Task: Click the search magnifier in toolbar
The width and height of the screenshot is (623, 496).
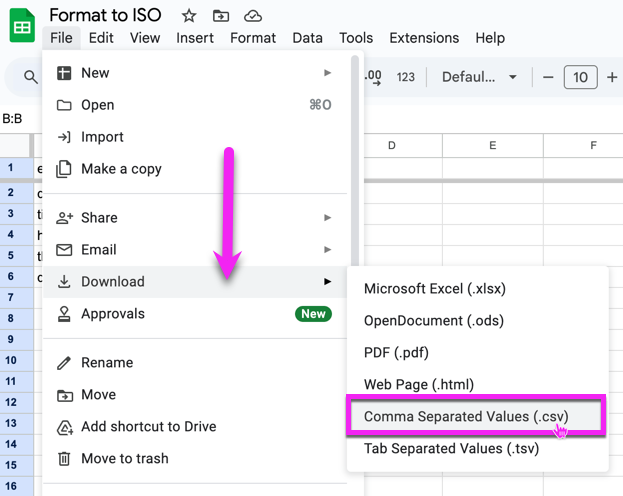Action: tap(31, 77)
